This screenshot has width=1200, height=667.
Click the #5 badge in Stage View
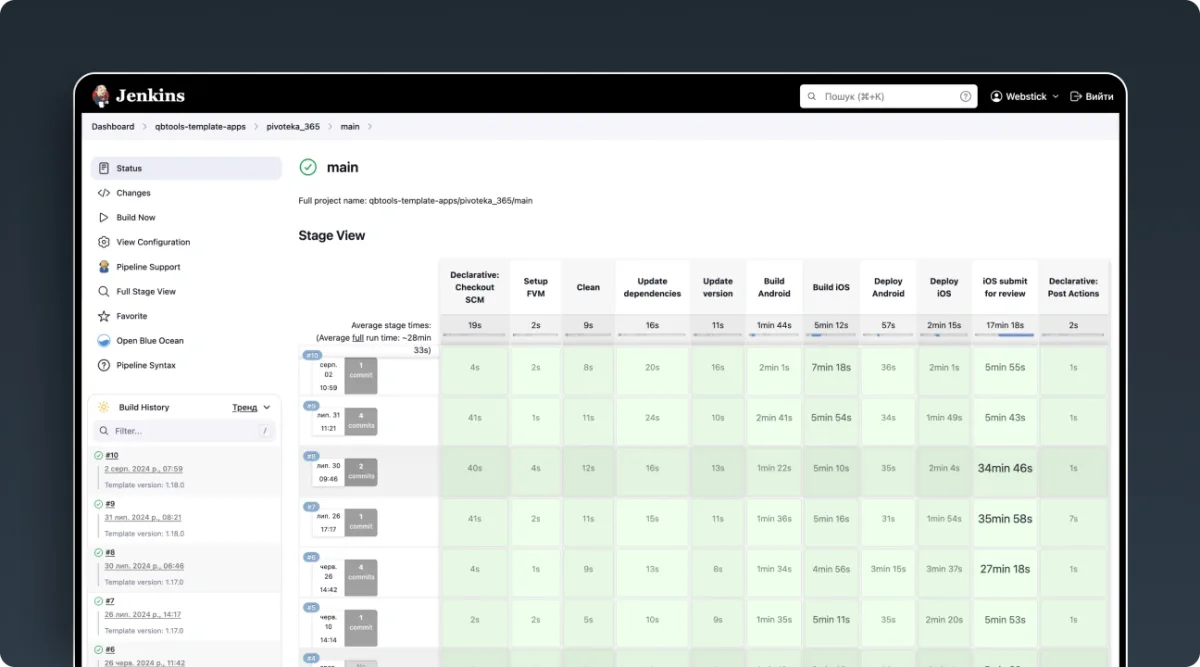(310, 607)
